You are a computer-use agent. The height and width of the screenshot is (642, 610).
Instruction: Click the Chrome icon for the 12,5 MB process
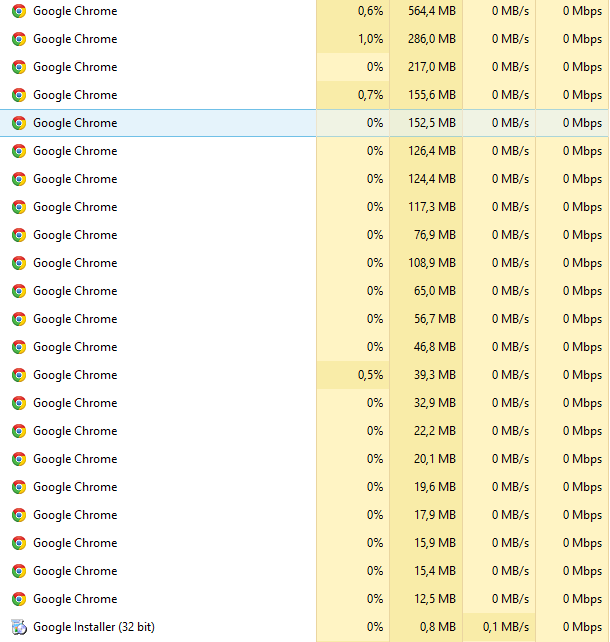coord(19,599)
